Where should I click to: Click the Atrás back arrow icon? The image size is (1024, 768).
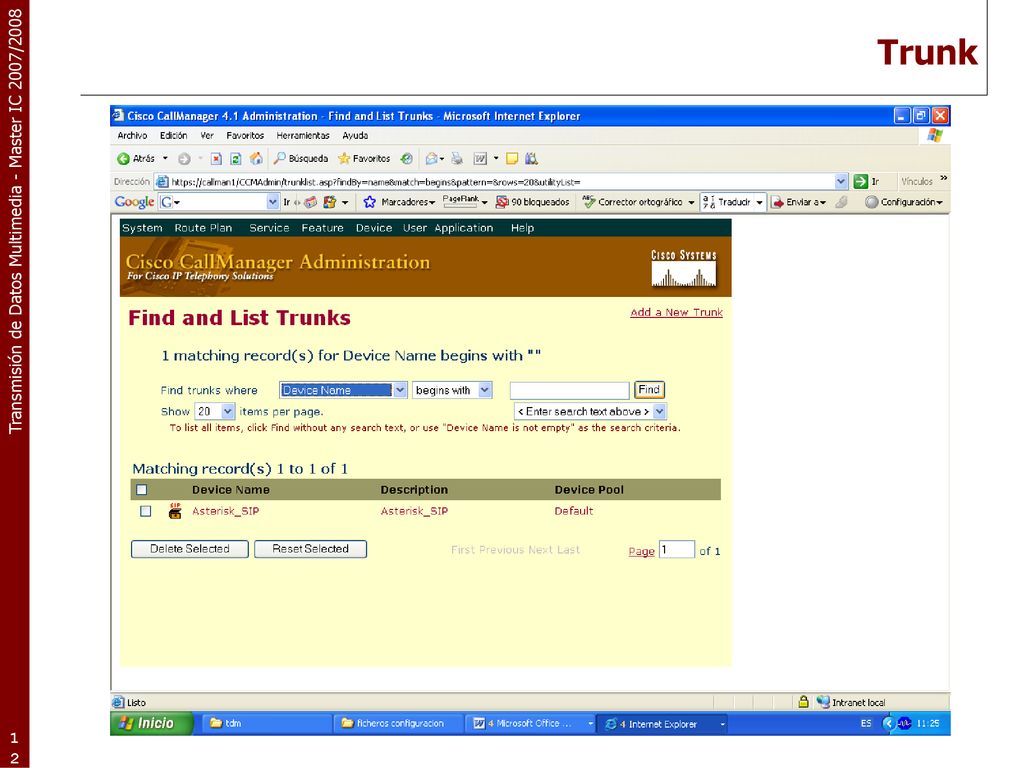pyautogui.click(x=123, y=159)
